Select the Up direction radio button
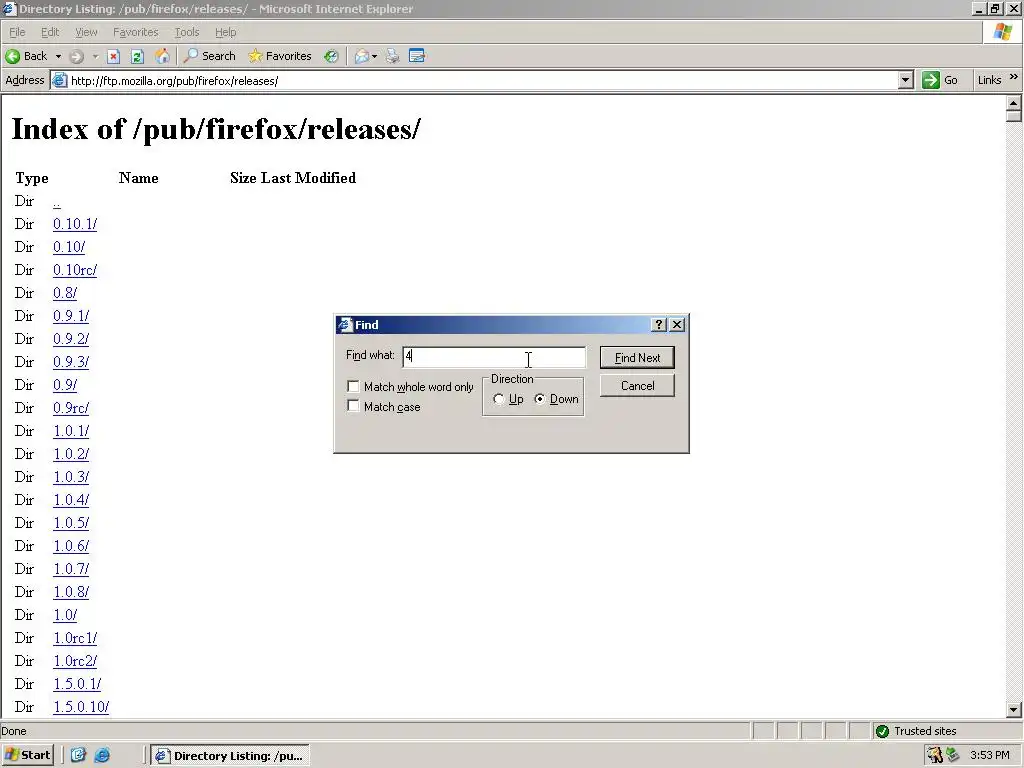Image resolution: width=1024 pixels, height=768 pixels. click(x=499, y=399)
